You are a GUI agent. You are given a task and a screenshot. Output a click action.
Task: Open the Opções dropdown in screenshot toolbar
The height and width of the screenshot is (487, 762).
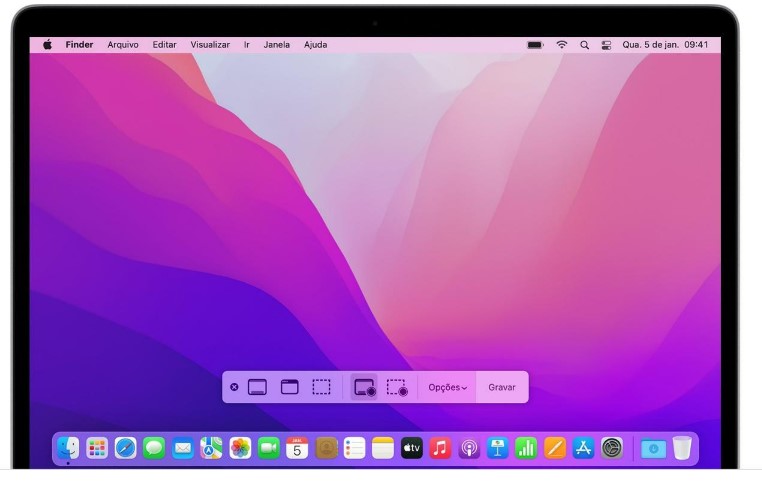(448, 387)
